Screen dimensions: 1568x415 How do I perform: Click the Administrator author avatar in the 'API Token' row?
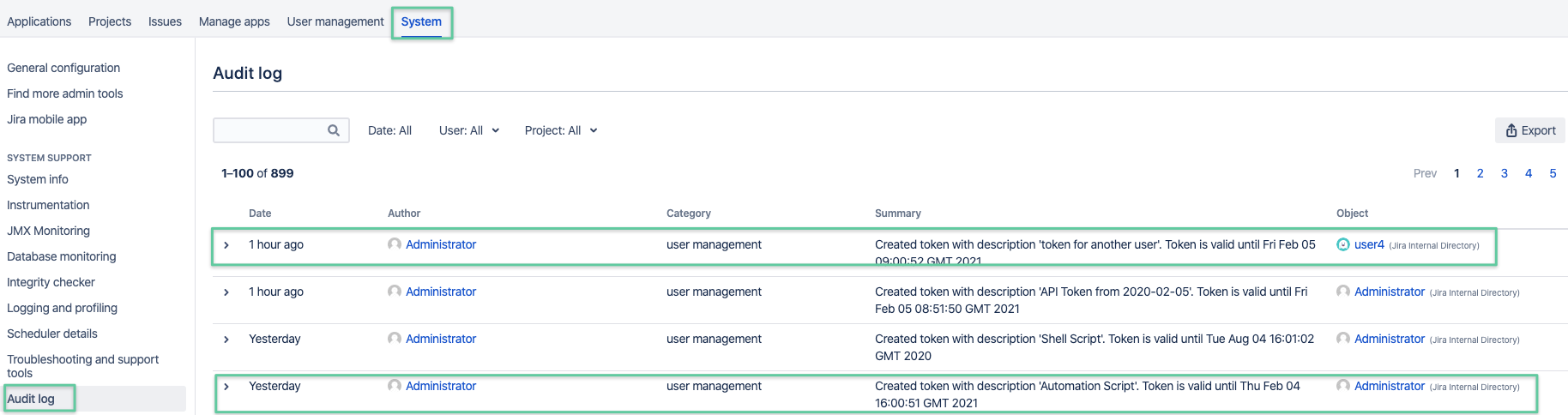click(395, 292)
